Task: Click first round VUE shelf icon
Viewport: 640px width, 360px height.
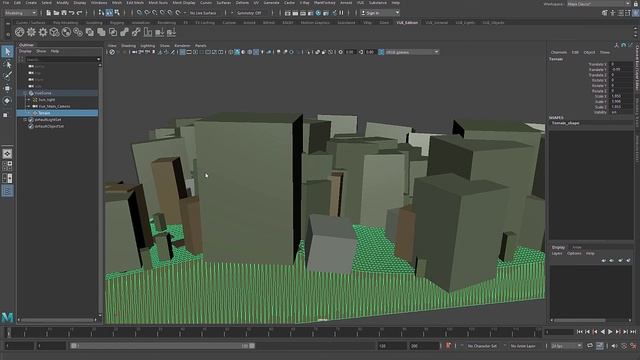Action: pos(20,32)
